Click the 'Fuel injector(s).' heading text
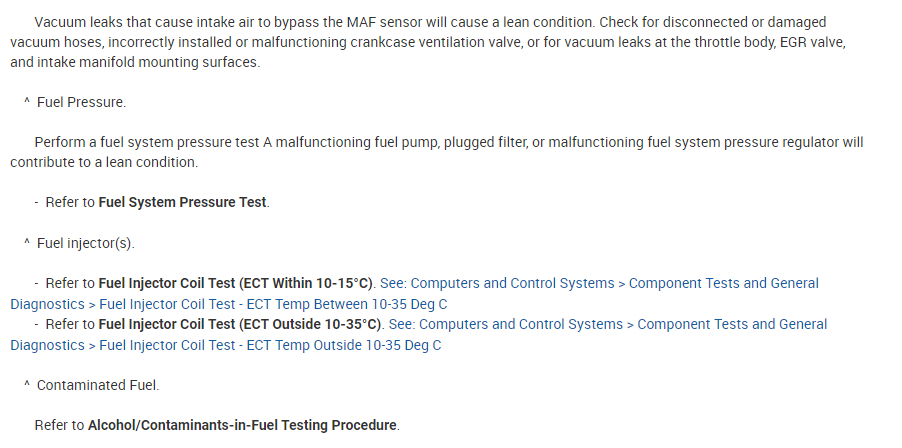Viewport: 902px width, 448px height. coord(85,243)
